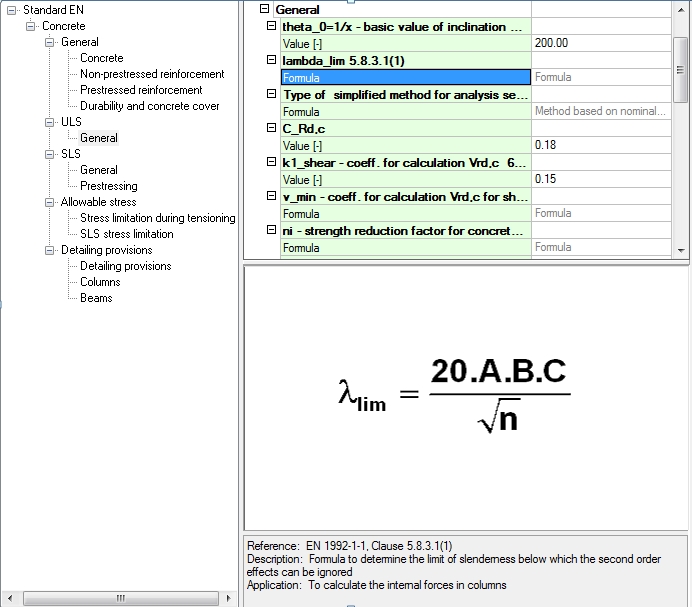Click the lambda_lim 5.8.3.1(1) header
692x607 pixels.
(343, 61)
